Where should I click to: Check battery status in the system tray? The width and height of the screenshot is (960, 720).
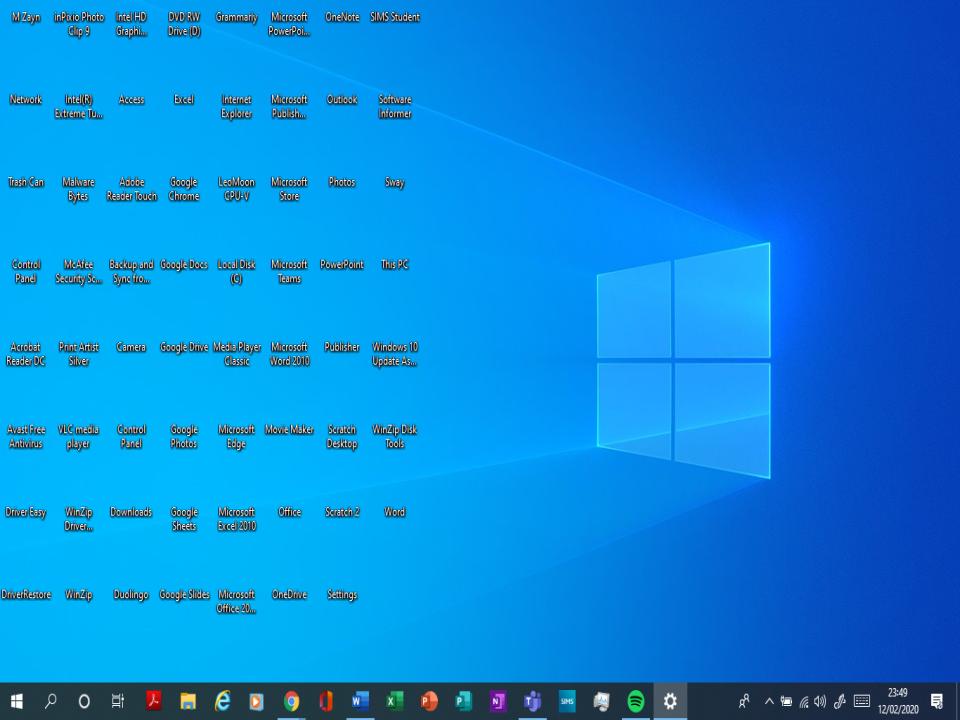coord(787,702)
